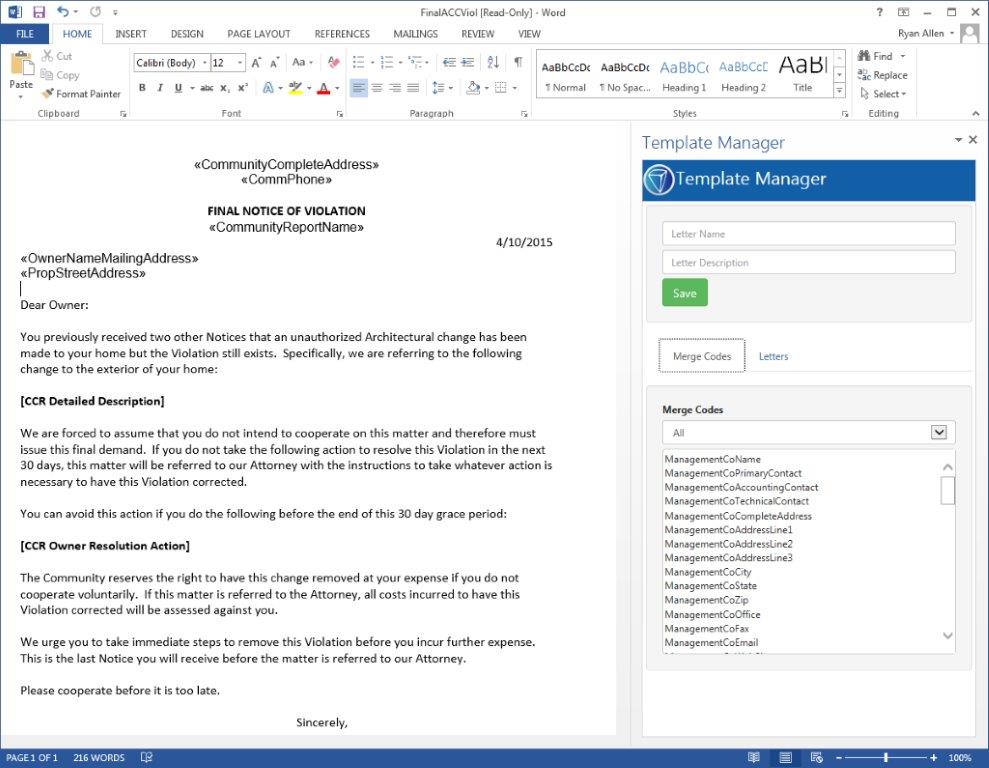Clear all formatting
The width and height of the screenshot is (989, 768).
pyautogui.click(x=334, y=62)
